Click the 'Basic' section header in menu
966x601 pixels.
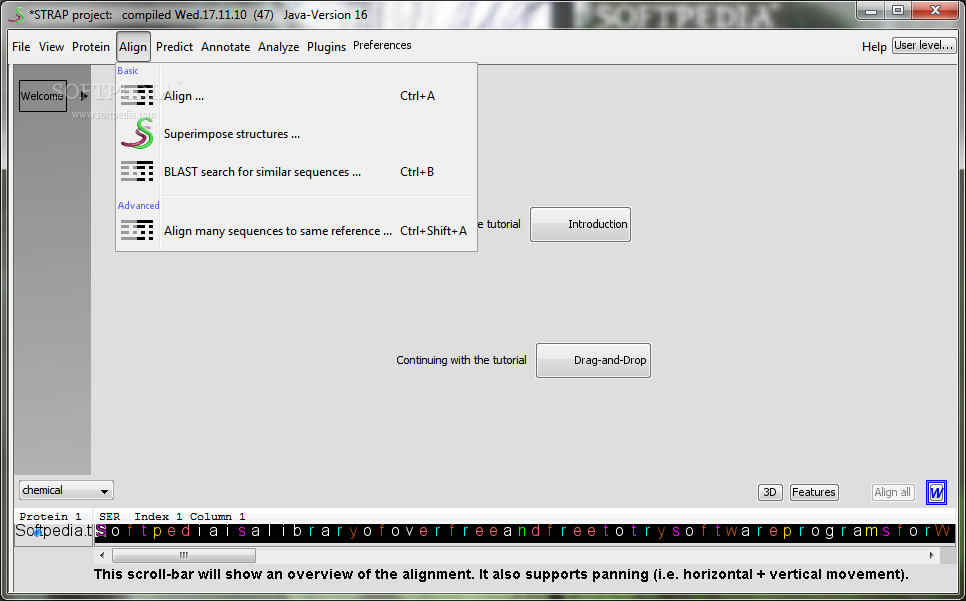tap(128, 71)
